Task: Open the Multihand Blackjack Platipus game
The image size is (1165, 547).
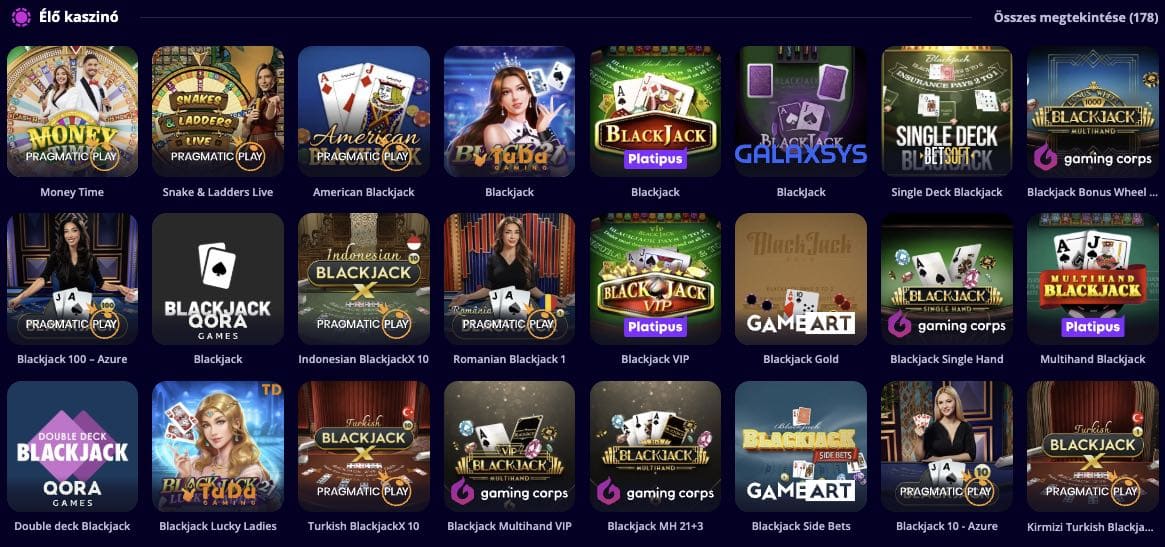Action: [x=1092, y=279]
